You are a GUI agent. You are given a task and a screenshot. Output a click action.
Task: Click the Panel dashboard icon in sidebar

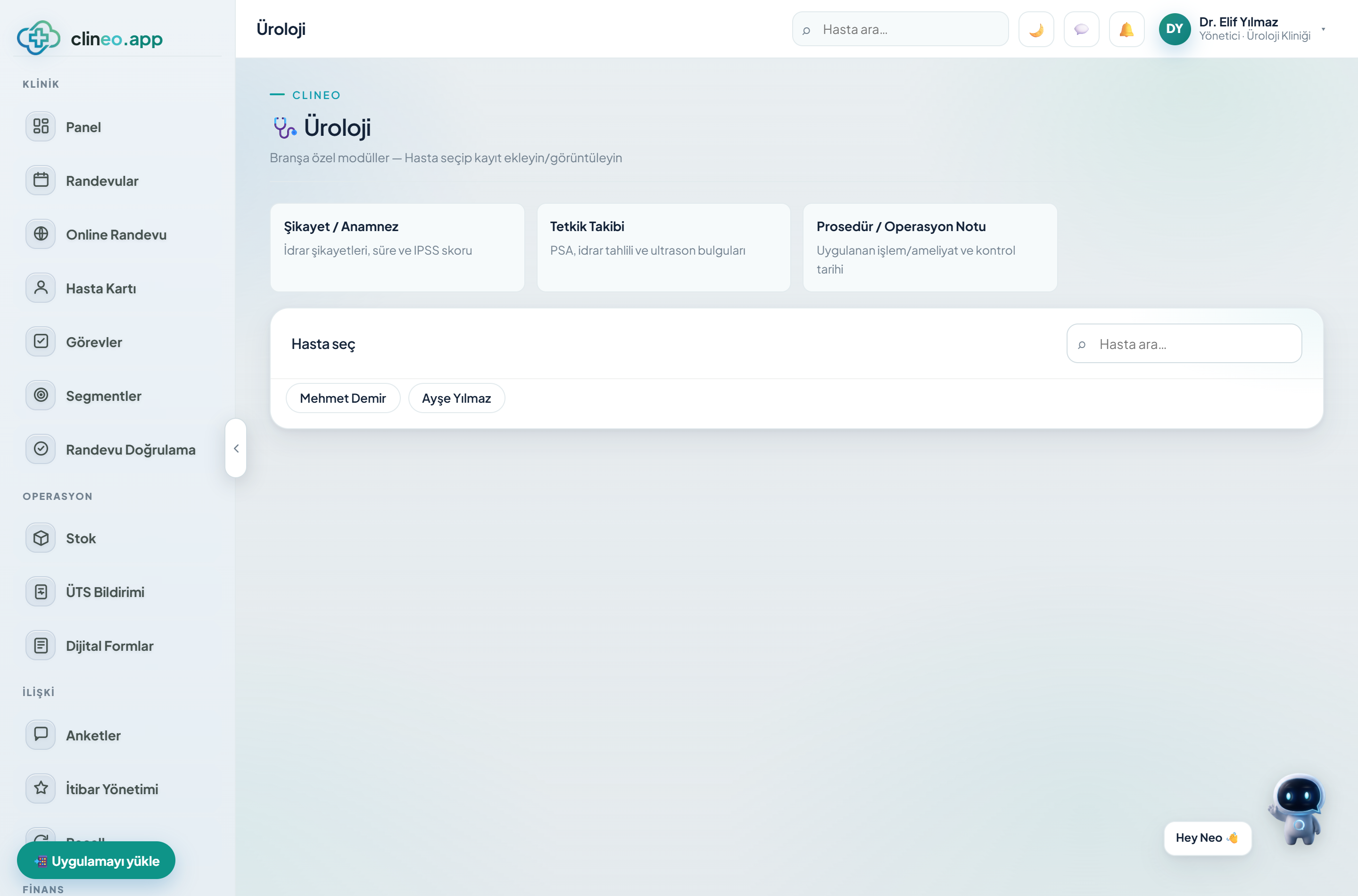pos(41,126)
